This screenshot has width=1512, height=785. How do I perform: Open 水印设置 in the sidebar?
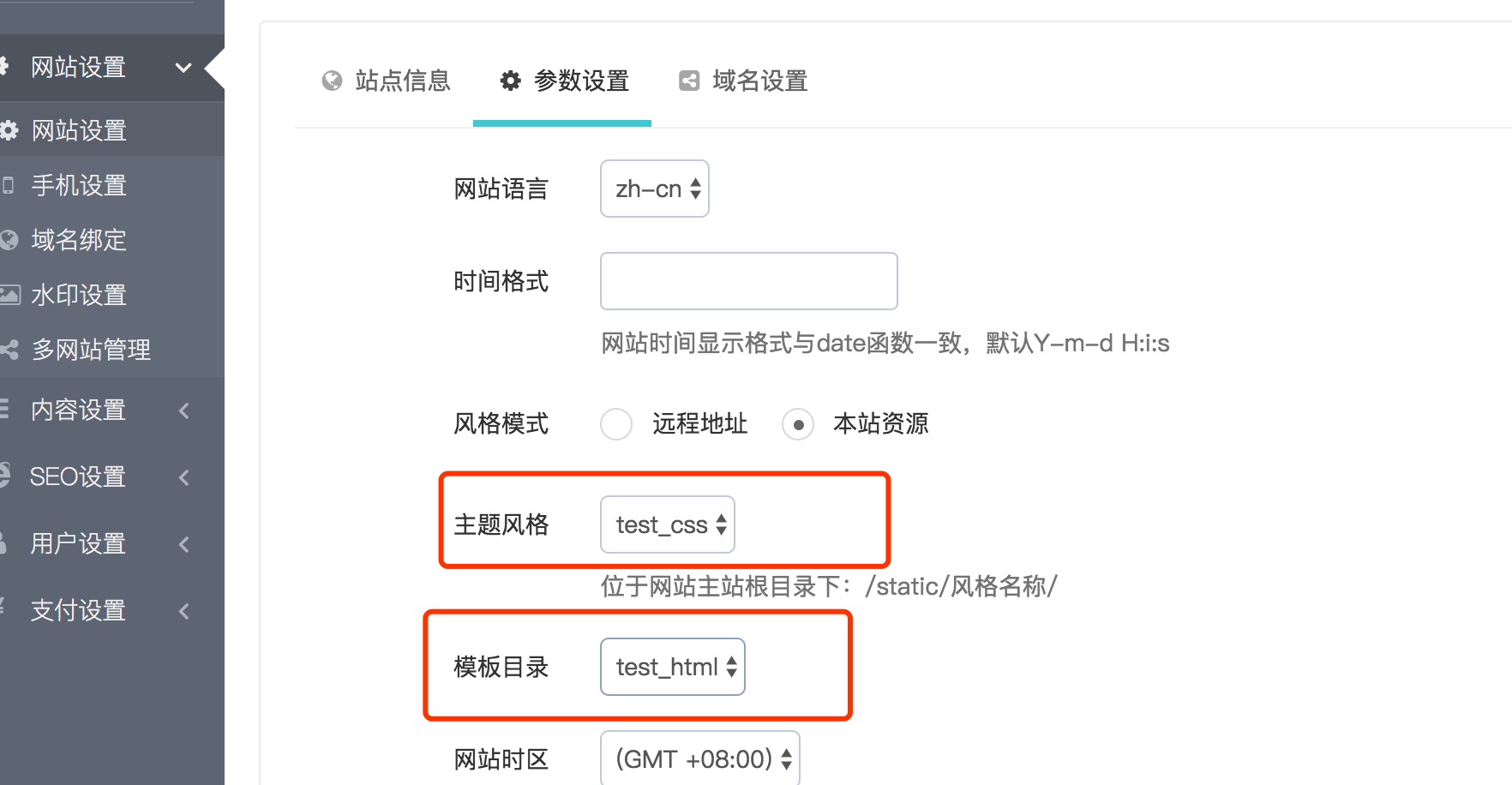[x=79, y=295]
